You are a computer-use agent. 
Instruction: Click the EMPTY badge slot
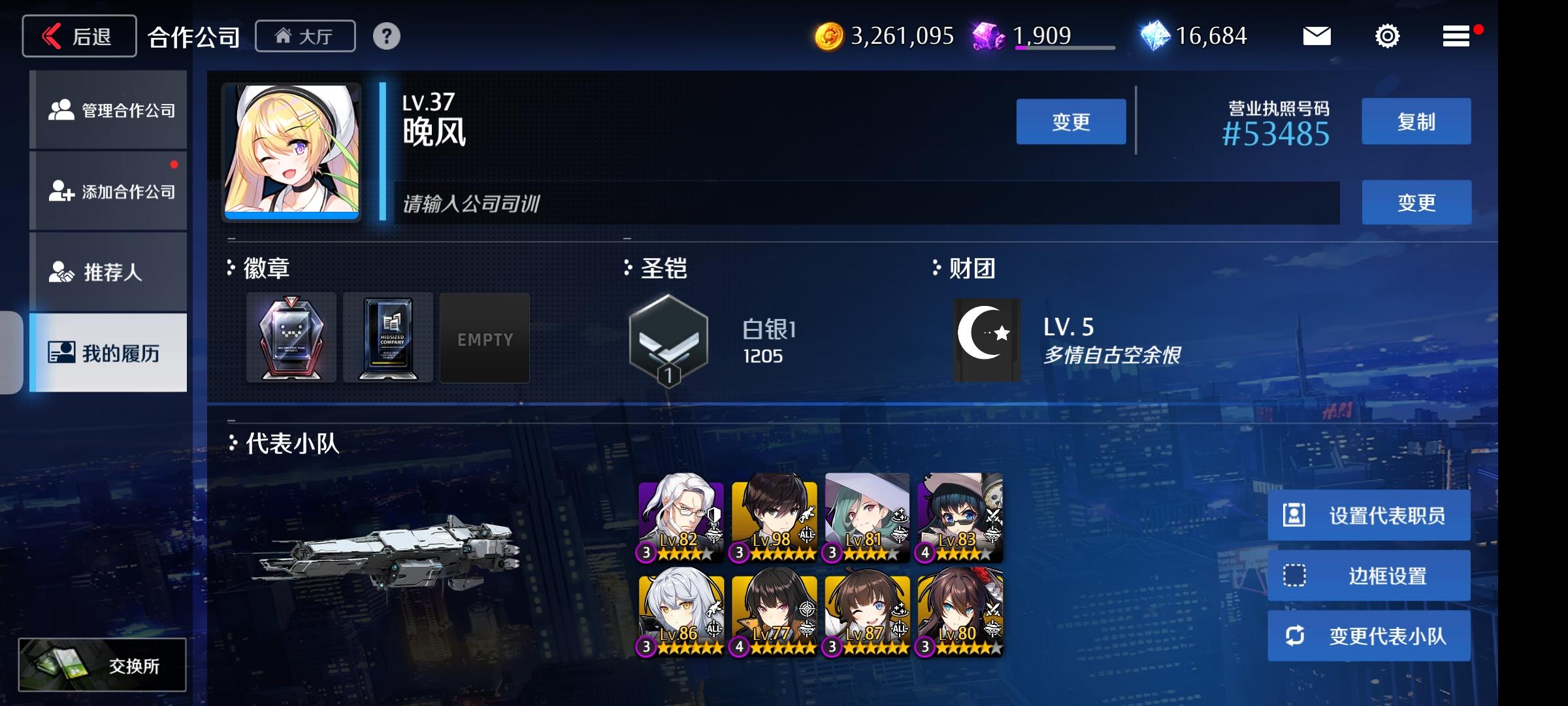pos(485,338)
